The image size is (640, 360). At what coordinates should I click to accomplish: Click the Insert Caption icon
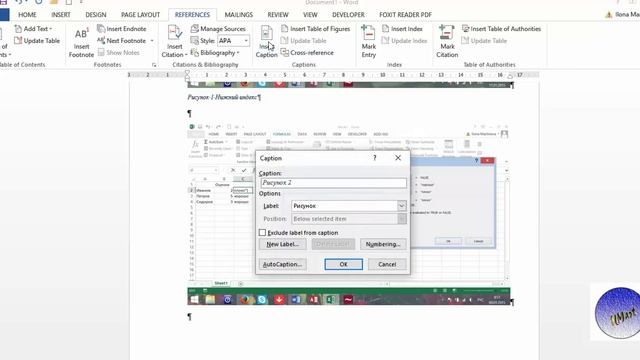click(267, 41)
